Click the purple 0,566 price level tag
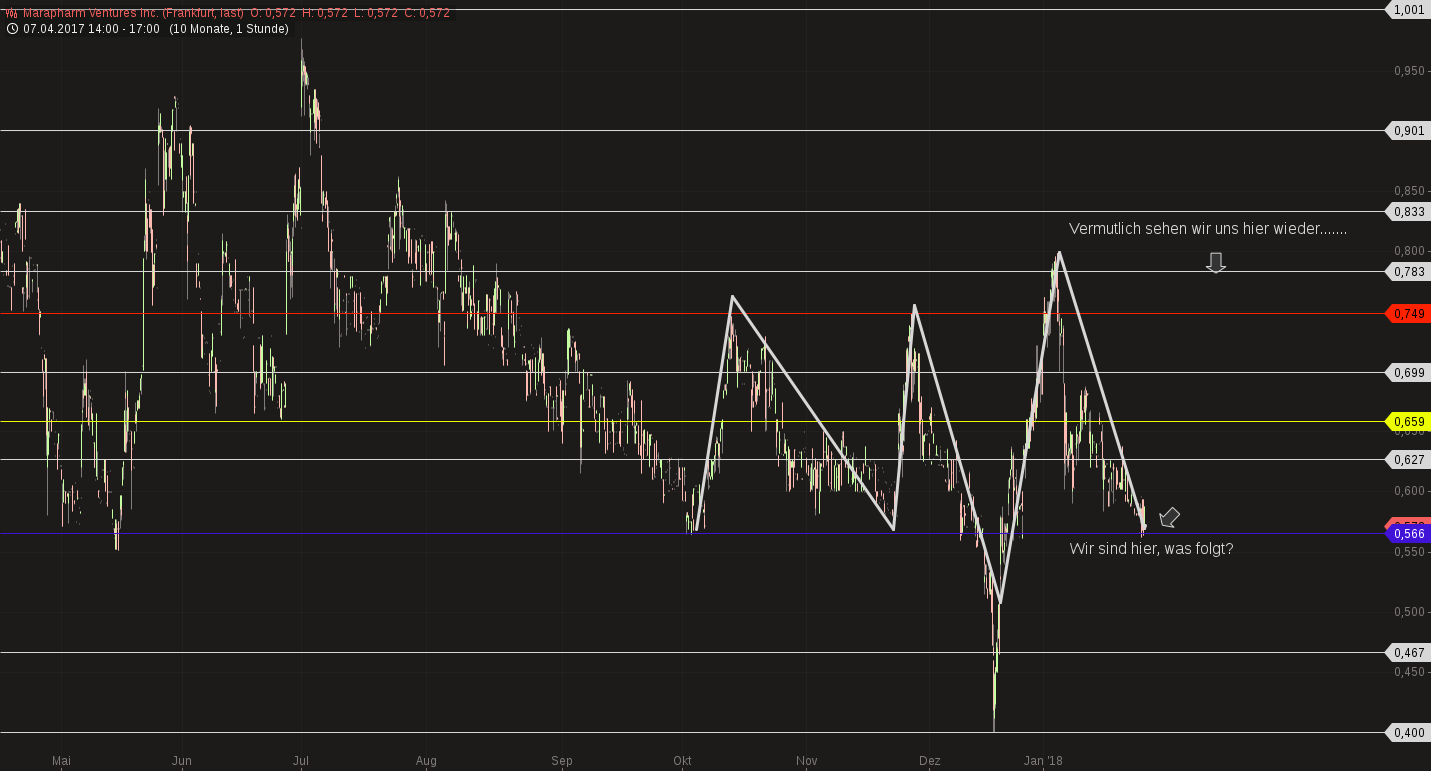1431x771 pixels. pyautogui.click(x=1408, y=534)
